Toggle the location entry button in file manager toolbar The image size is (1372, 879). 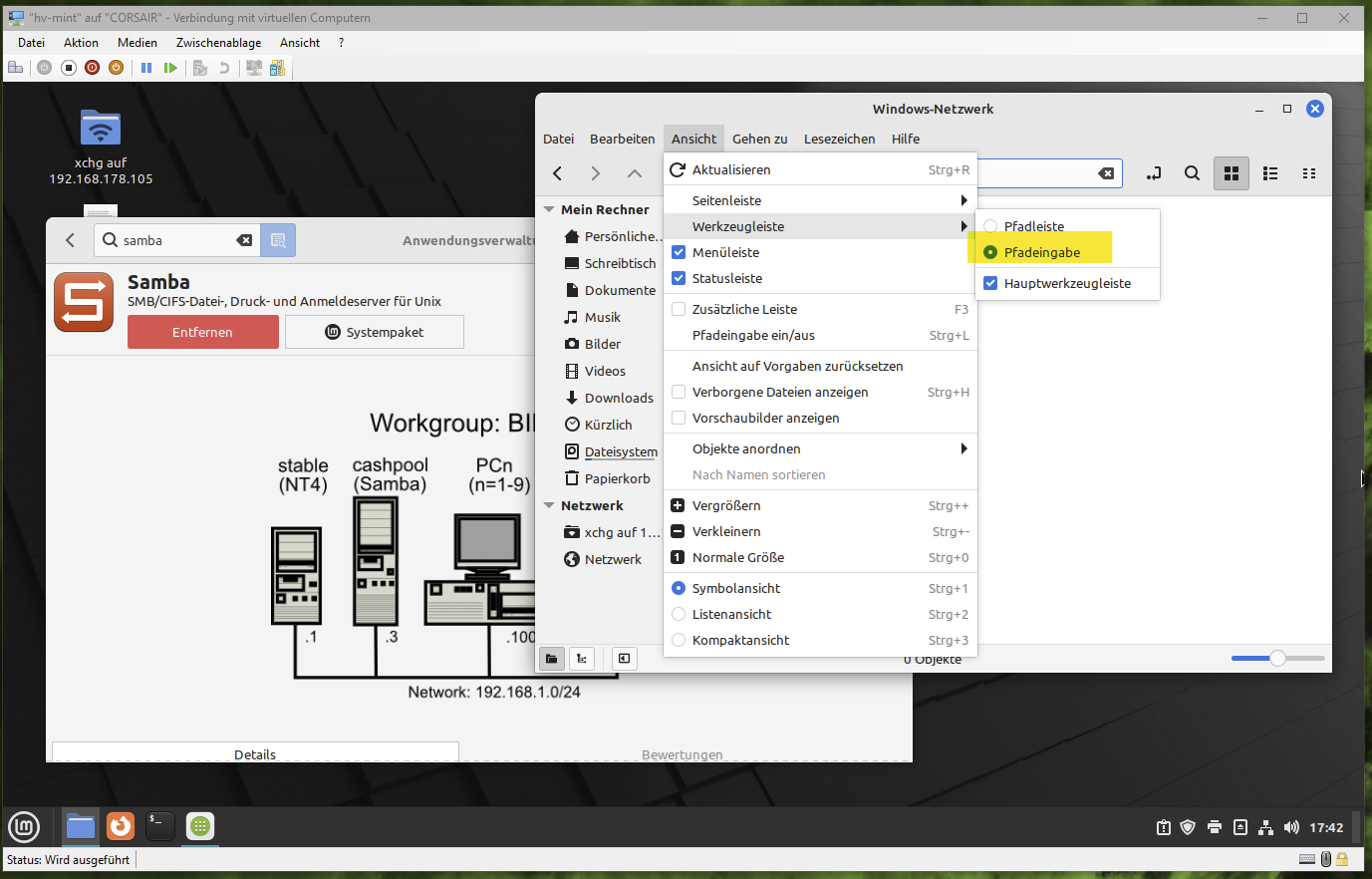1154,173
